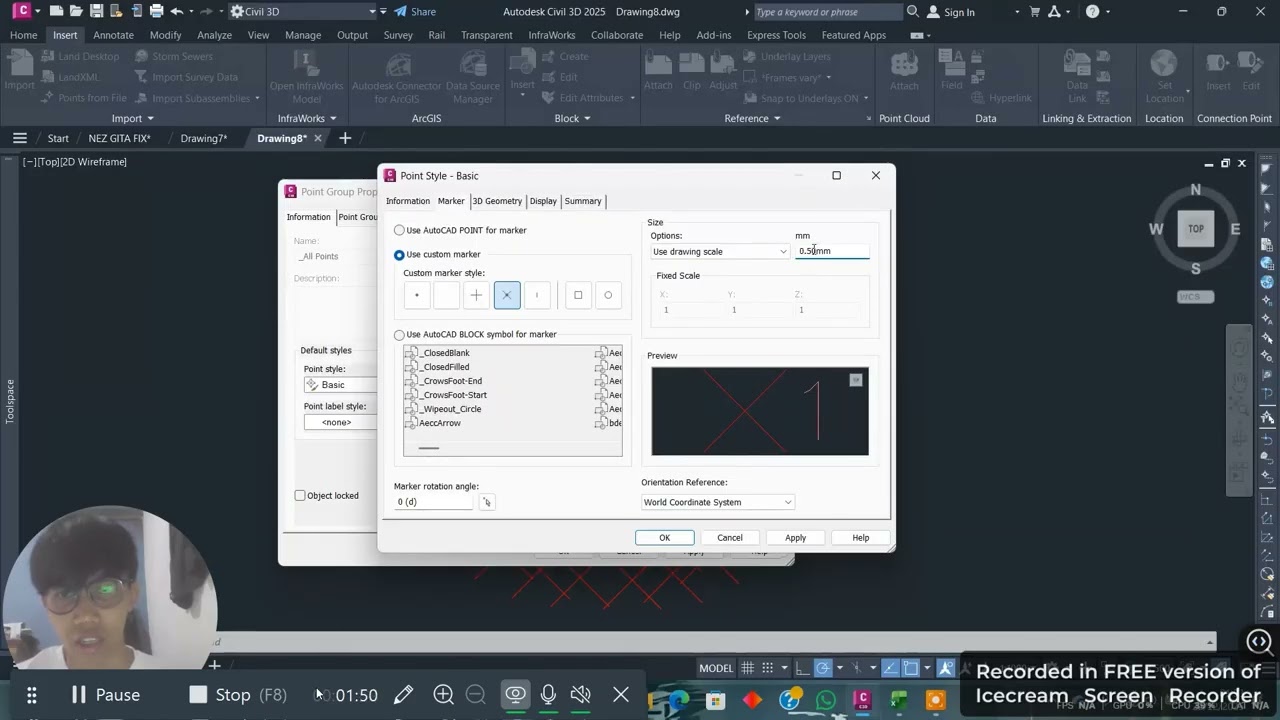This screenshot has width=1280, height=720.
Task: Click the pick rotation angle icon button
Action: (487, 502)
